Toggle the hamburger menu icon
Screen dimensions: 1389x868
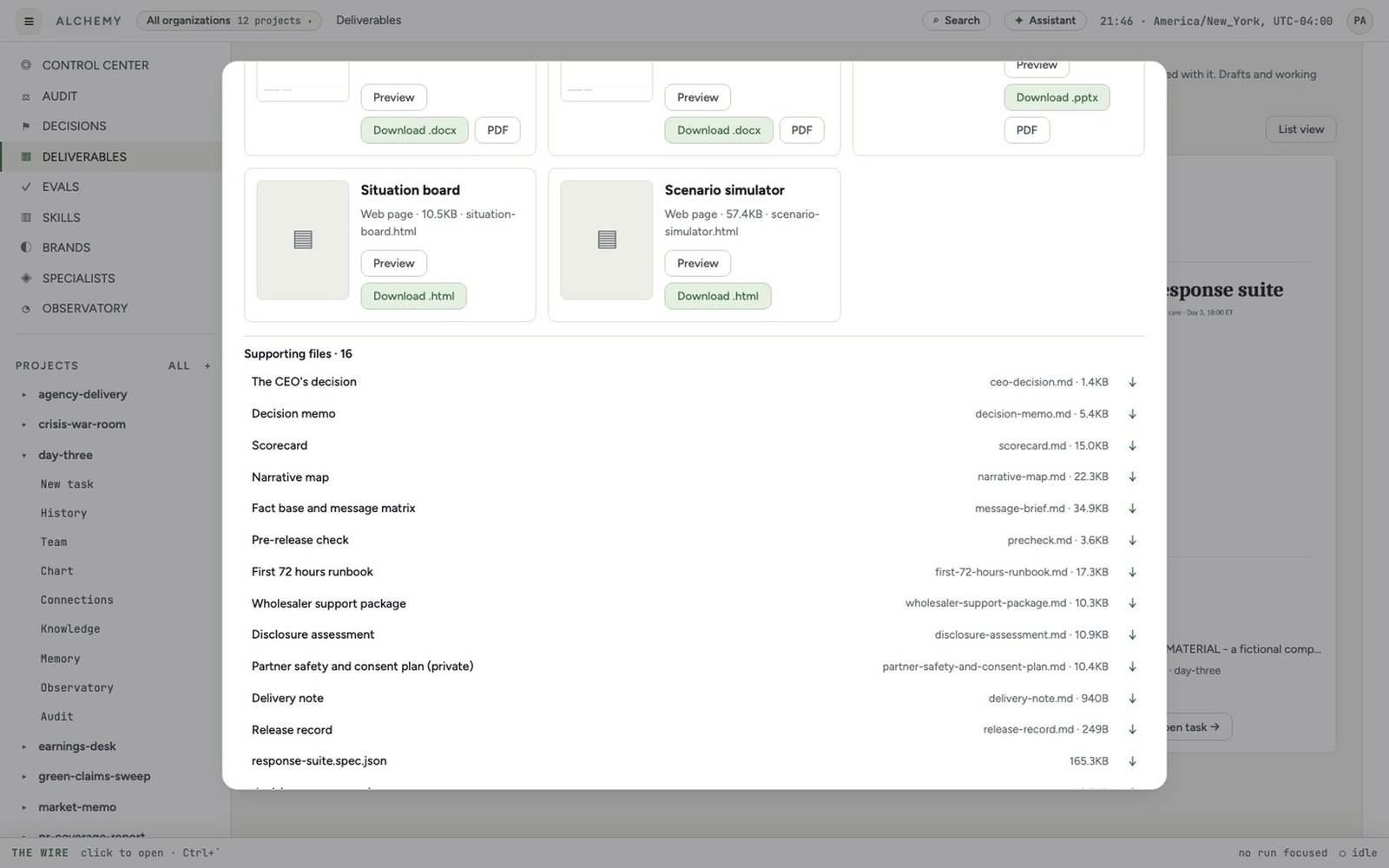coord(29,21)
